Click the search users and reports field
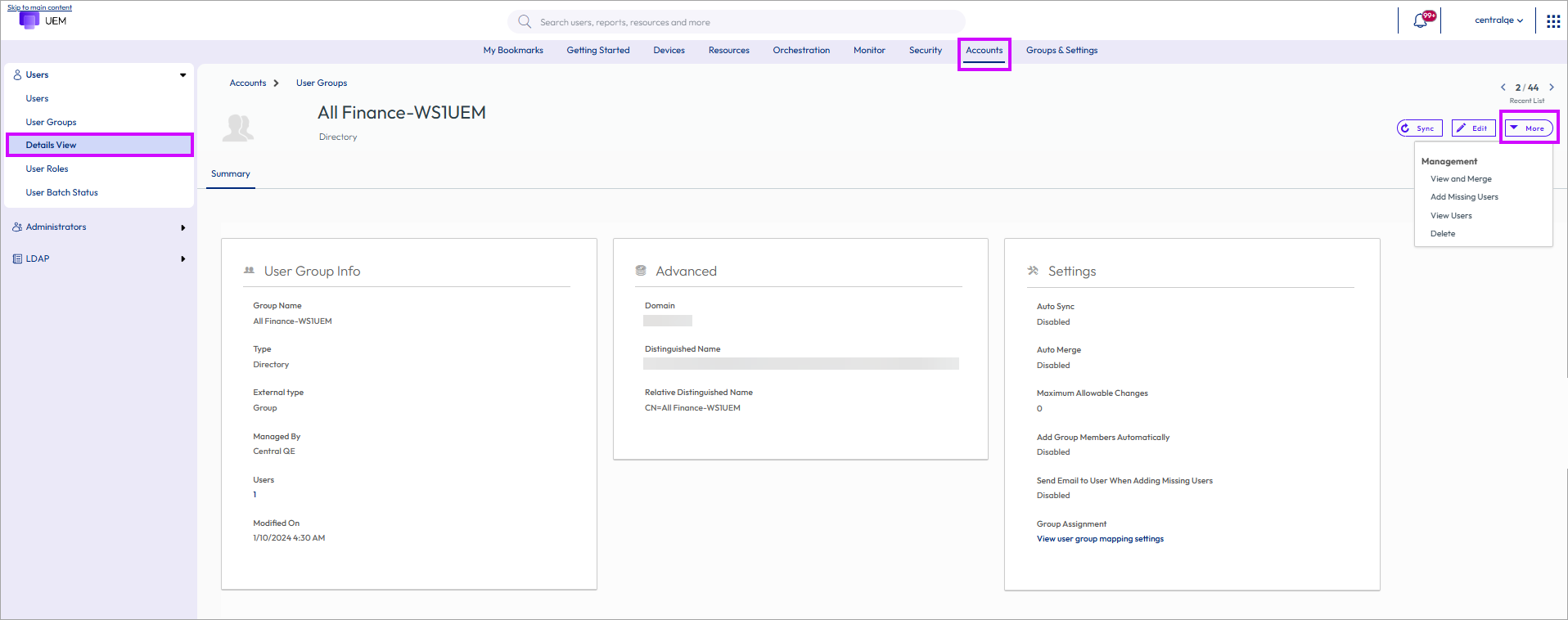The height and width of the screenshot is (620, 1568). point(737,22)
